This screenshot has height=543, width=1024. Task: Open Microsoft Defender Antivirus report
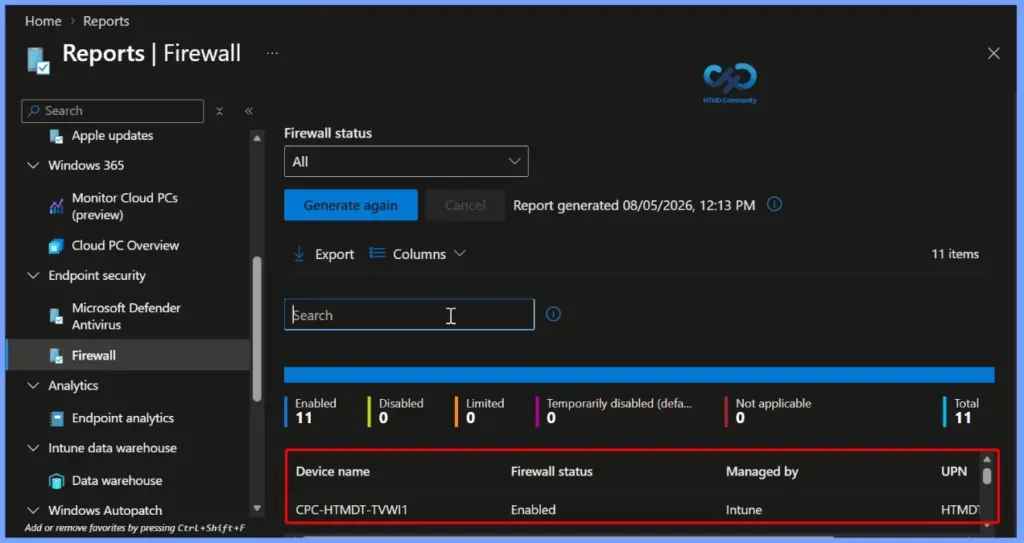click(126, 316)
